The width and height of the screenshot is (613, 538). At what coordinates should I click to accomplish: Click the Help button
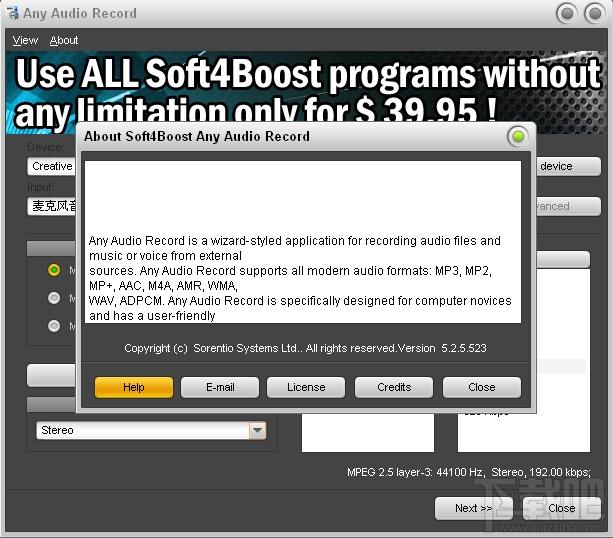134,387
